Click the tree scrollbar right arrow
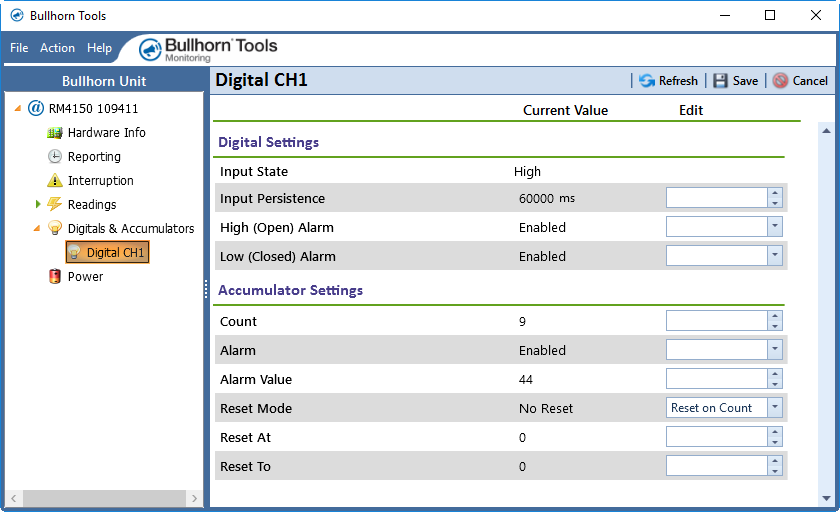This screenshot has width=840, height=512. (x=194, y=498)
